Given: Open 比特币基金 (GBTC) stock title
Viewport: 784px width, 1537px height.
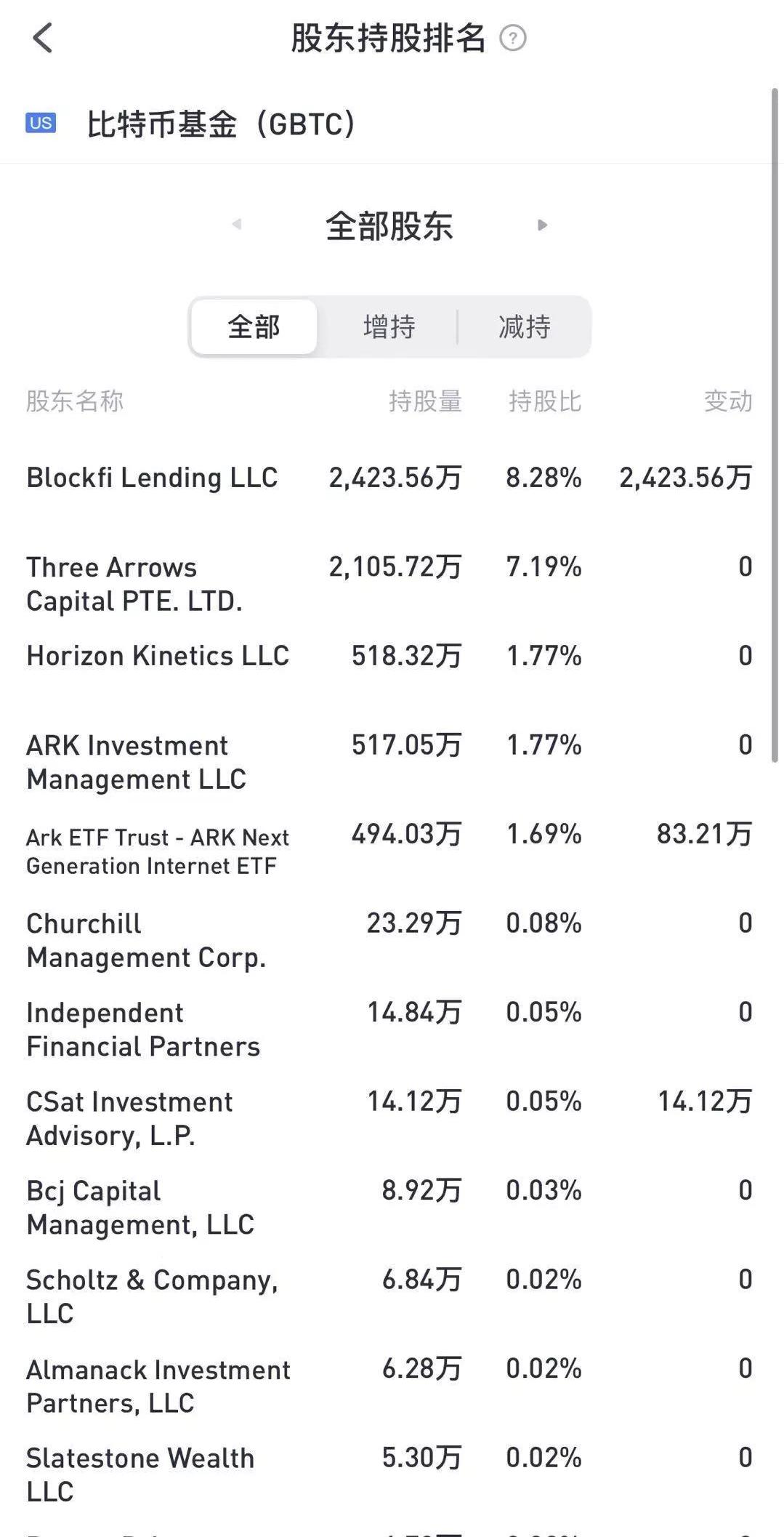Looking at the screenshot, I should coord(221,124).
